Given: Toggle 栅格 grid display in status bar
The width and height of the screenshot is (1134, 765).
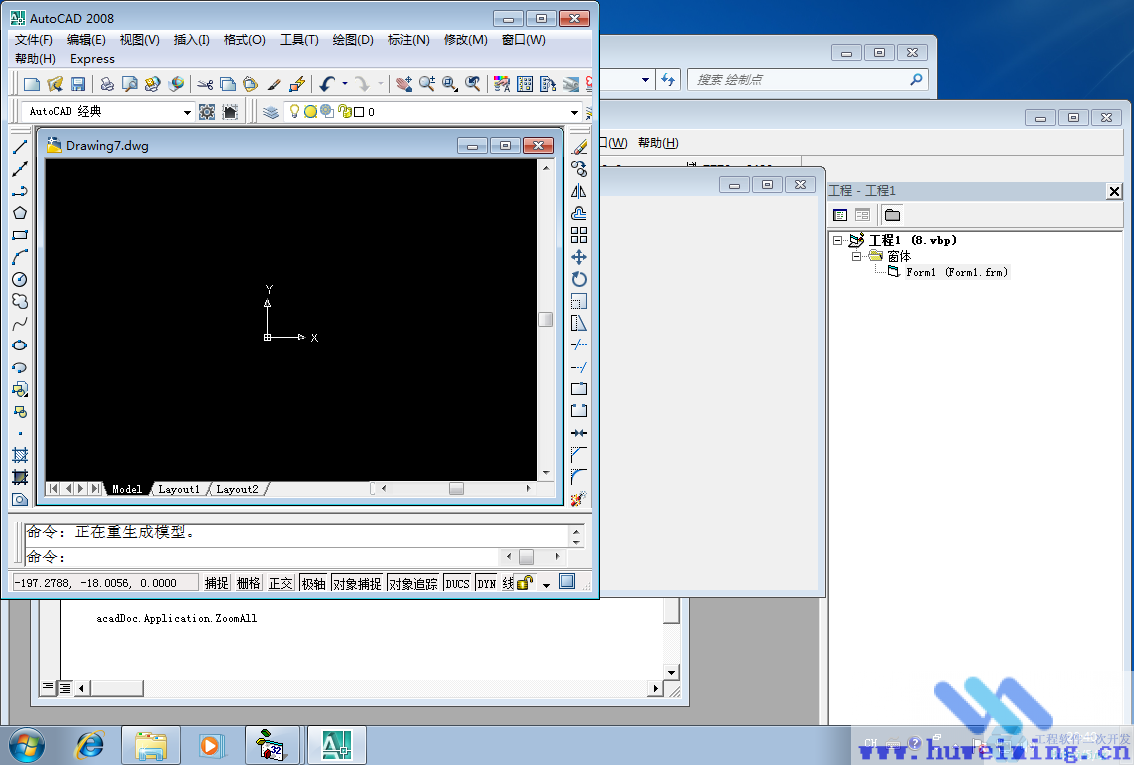Looking at the screenshot, I should [x=249, y=583].
